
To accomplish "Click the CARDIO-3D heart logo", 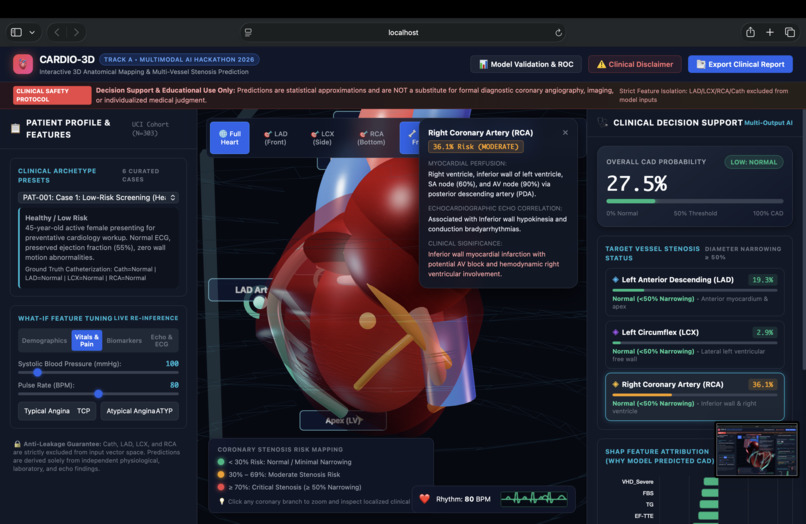I will point(23,64).
